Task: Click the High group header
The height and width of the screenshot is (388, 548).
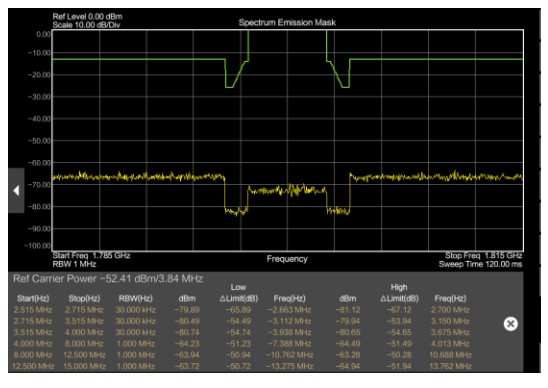Action: [x=399, y=287]
